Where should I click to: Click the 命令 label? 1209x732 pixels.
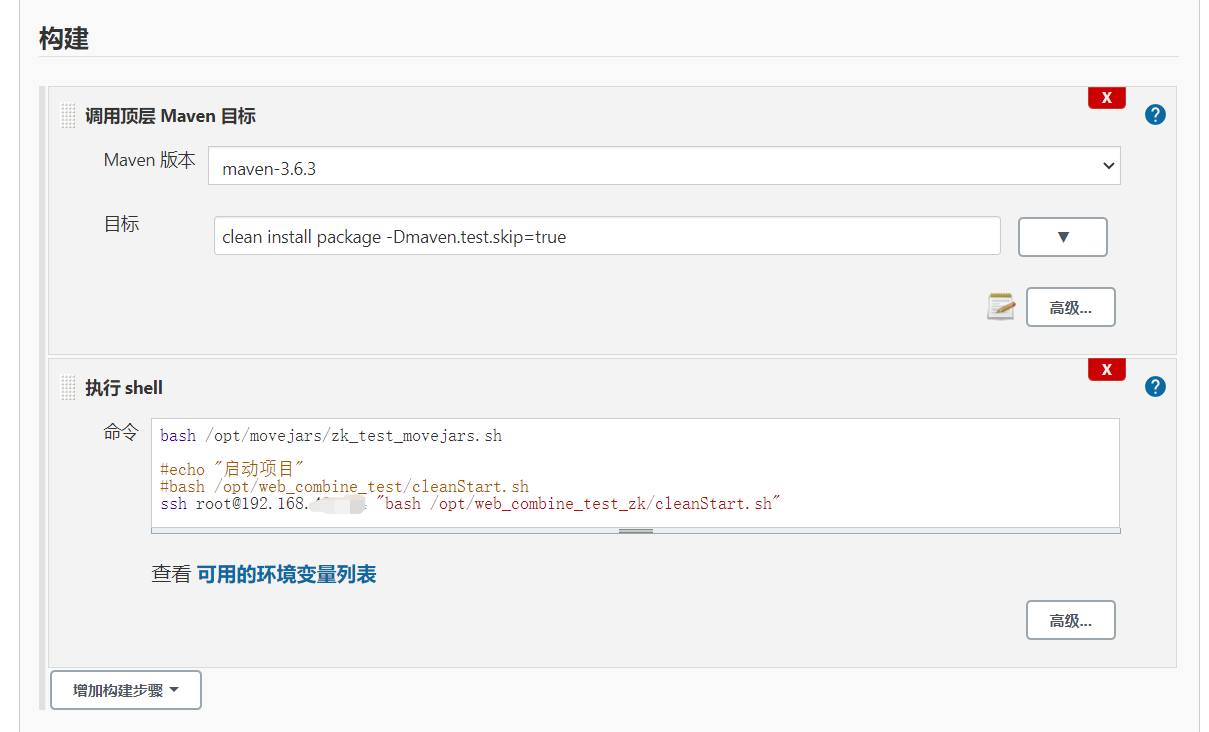(122, 432)
